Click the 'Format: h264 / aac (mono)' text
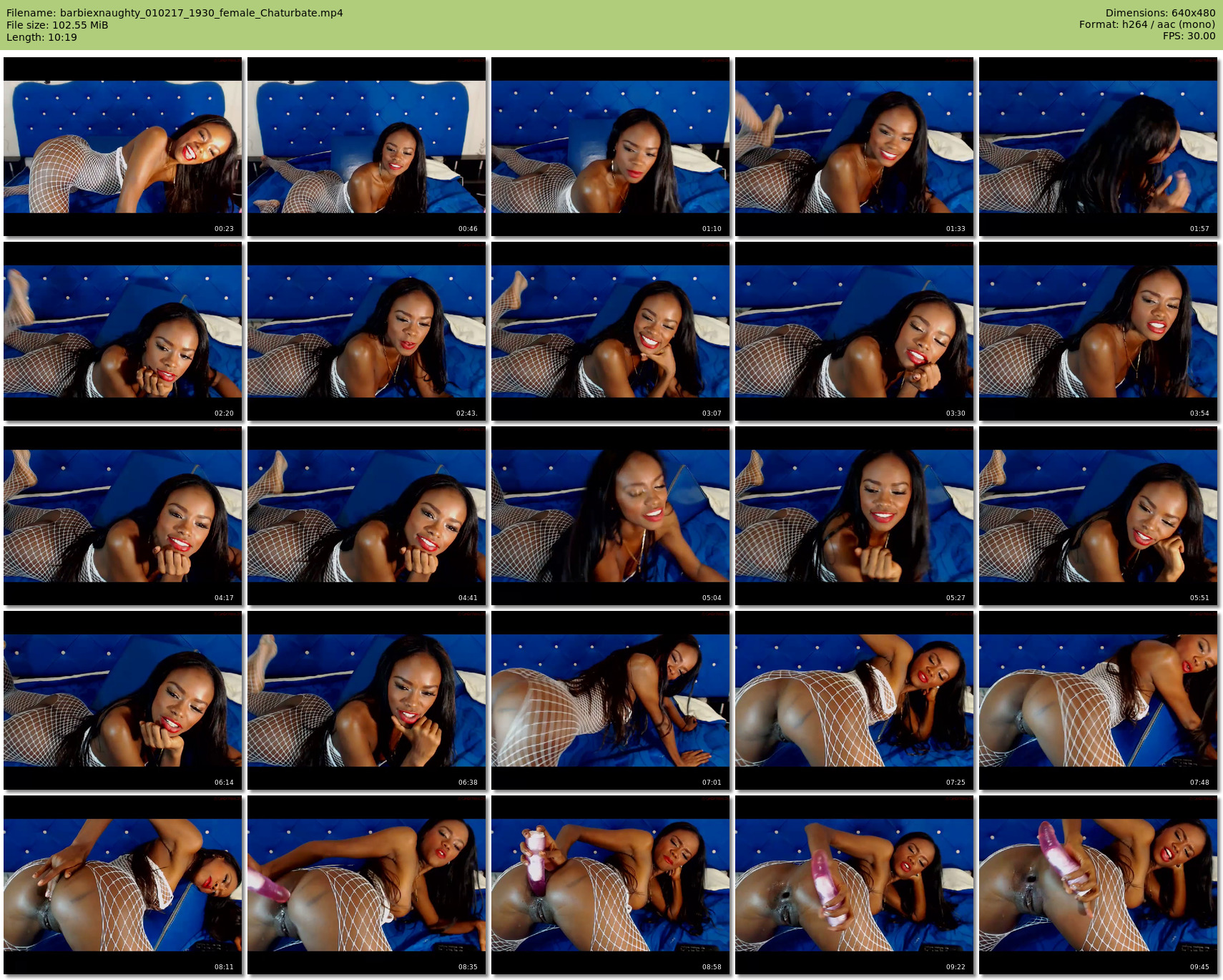Image resolution: width=1223 pixels, height=980 pixels. tap(1147, 24)
